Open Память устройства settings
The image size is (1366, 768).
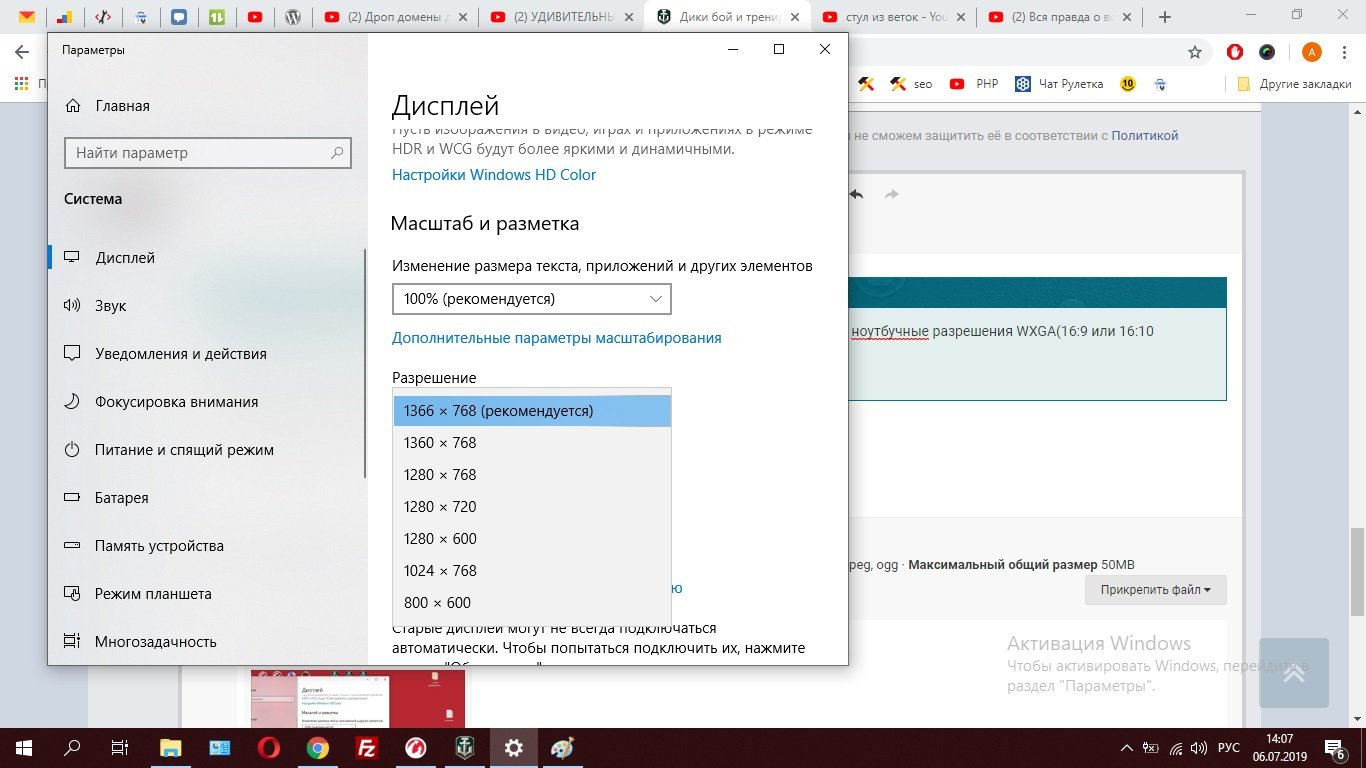click(x=144, y=546)
